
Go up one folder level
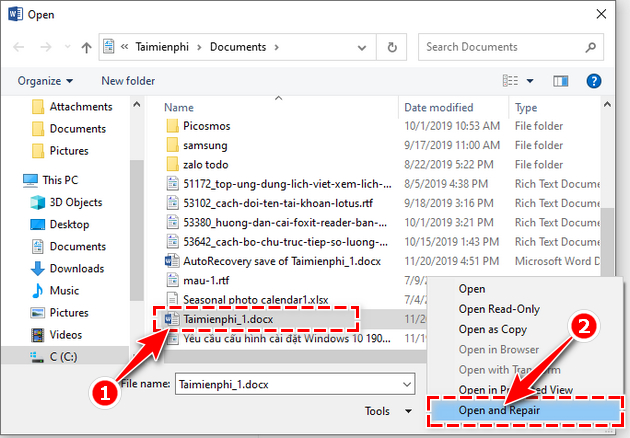click(x=86, y=47)
